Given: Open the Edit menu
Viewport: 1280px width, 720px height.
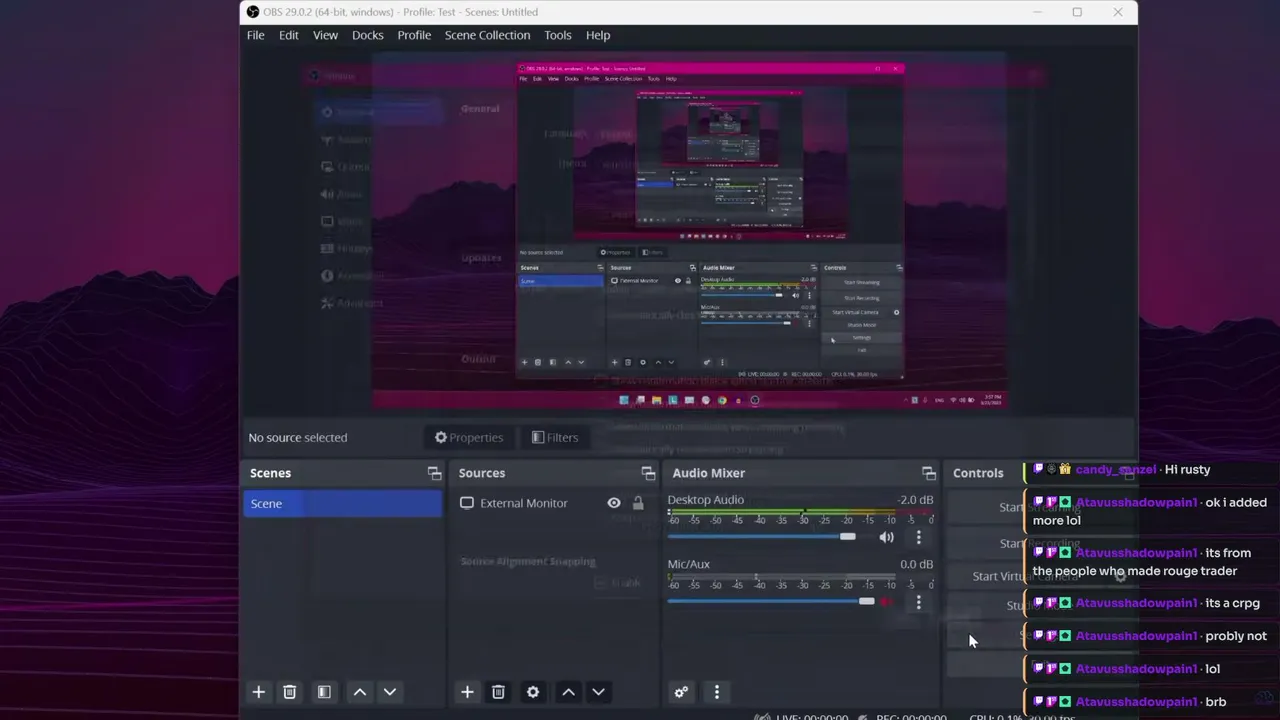Looking at the screenshot, I should 289,35.
